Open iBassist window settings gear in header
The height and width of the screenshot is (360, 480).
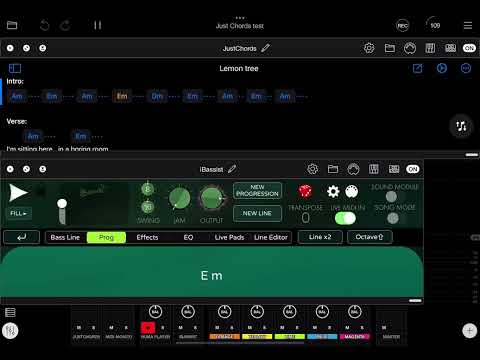pyautogui.click(x=312, y=169)
